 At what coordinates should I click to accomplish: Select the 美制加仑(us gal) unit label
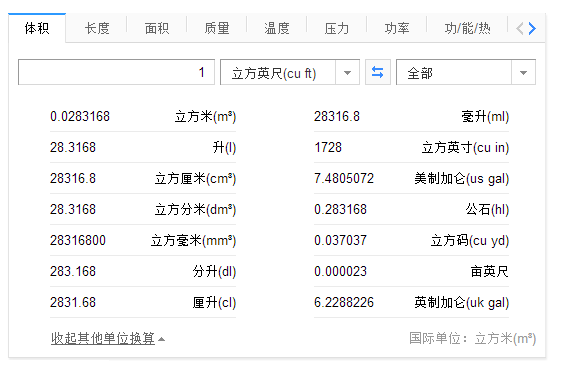(462, 179)
